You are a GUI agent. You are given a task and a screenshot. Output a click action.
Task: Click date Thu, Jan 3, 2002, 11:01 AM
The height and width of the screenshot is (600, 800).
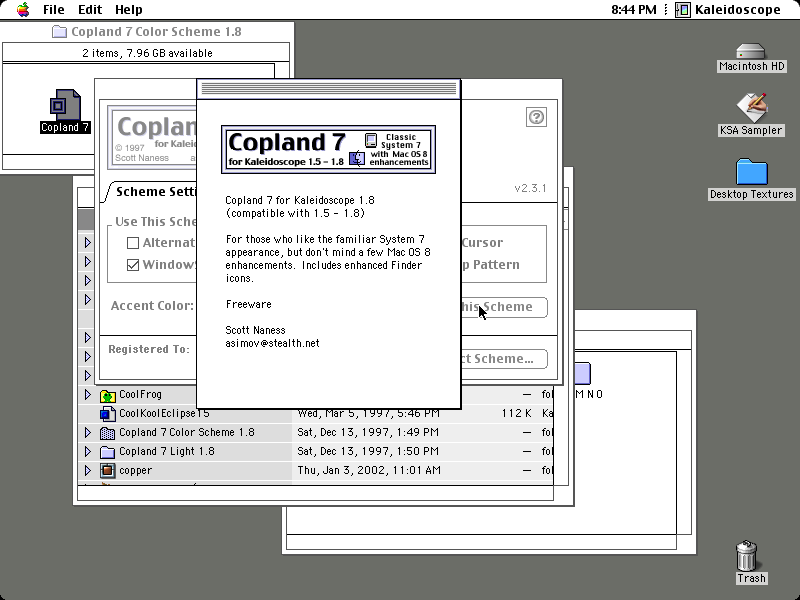(369, 470)
